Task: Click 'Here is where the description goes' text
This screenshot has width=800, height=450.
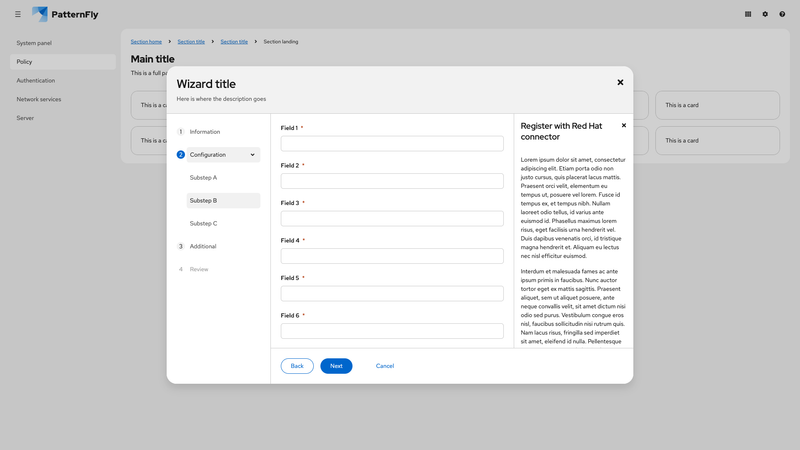Action: 221,99
